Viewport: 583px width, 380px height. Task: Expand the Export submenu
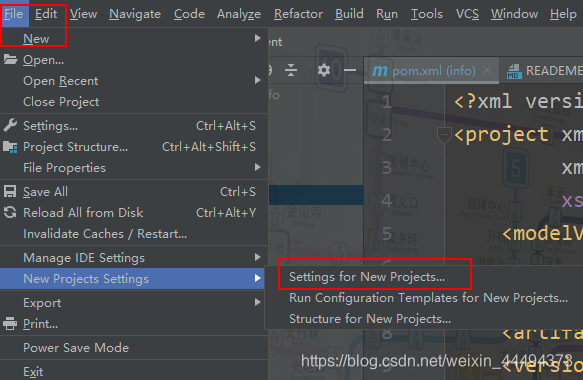[x=134, y=303]
